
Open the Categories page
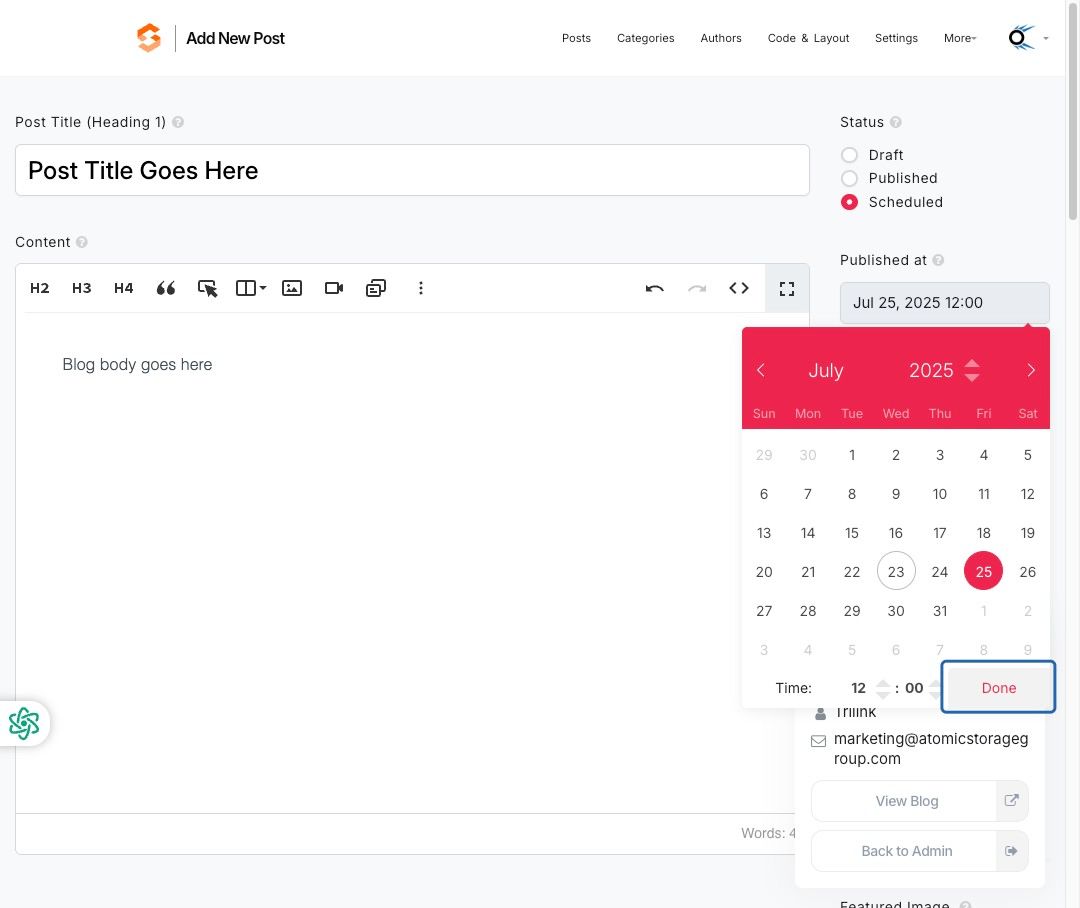pyautogui.click(x=645, y=38)
